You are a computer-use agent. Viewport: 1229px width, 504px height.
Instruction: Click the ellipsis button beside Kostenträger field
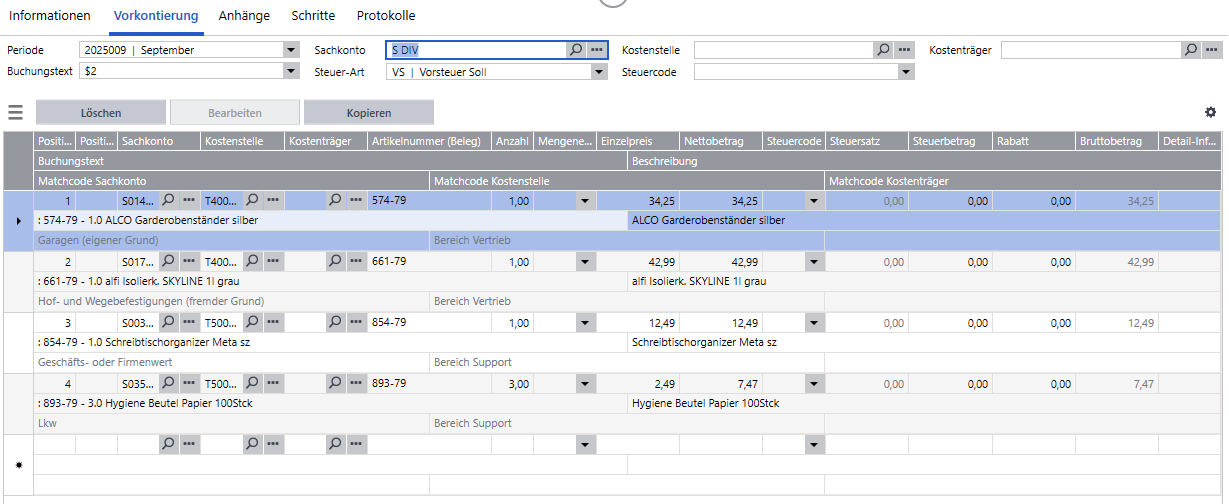coord(1211,49)
